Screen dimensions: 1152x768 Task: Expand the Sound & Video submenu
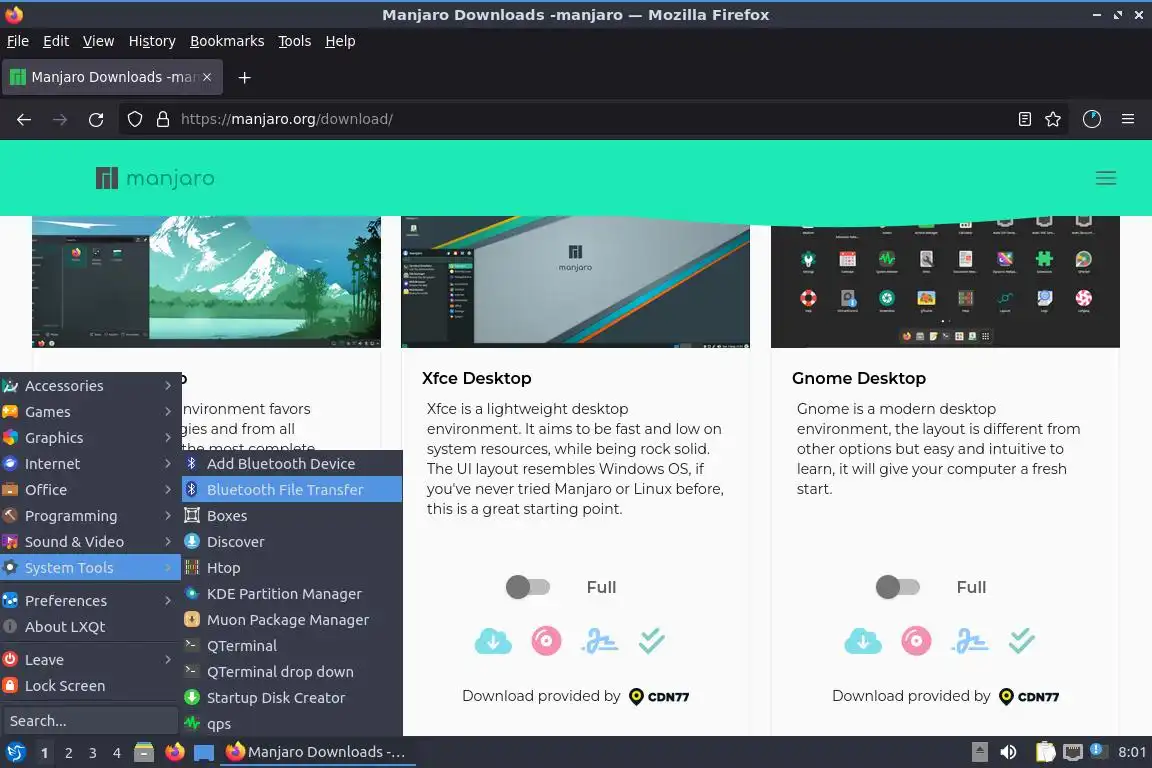(x=90, y=542)
